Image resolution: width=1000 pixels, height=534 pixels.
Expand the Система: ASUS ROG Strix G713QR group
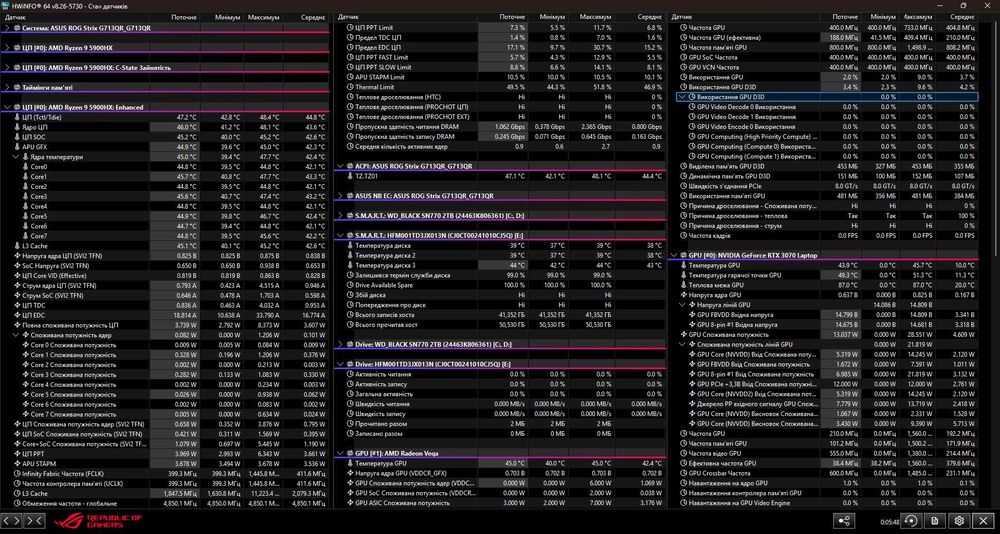tap(7, 28)
